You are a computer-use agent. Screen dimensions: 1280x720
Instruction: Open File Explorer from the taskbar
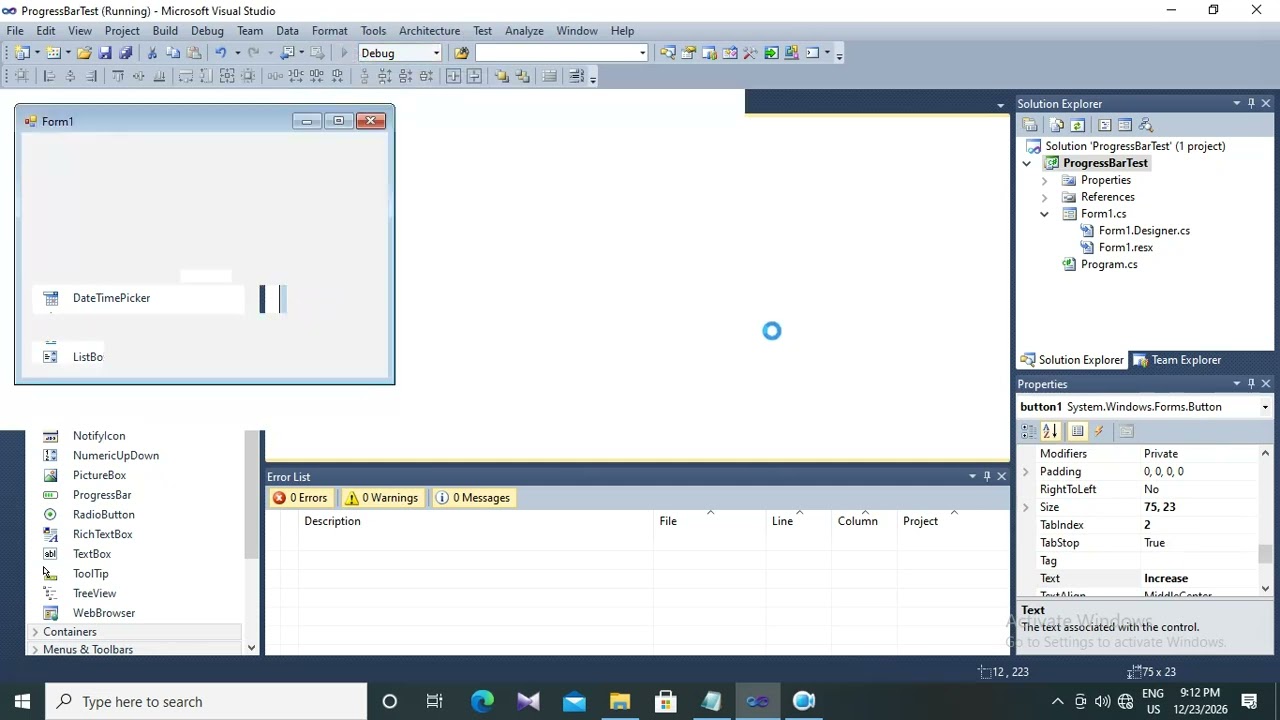[620, 701]
